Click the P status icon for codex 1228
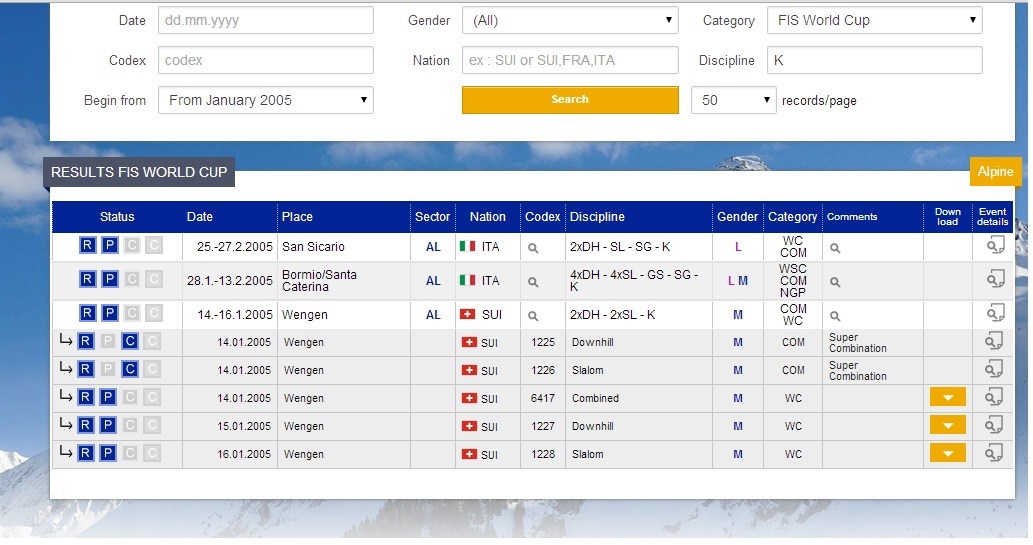Viewport: 1033px width, 545px height. (x=107, y=453)
